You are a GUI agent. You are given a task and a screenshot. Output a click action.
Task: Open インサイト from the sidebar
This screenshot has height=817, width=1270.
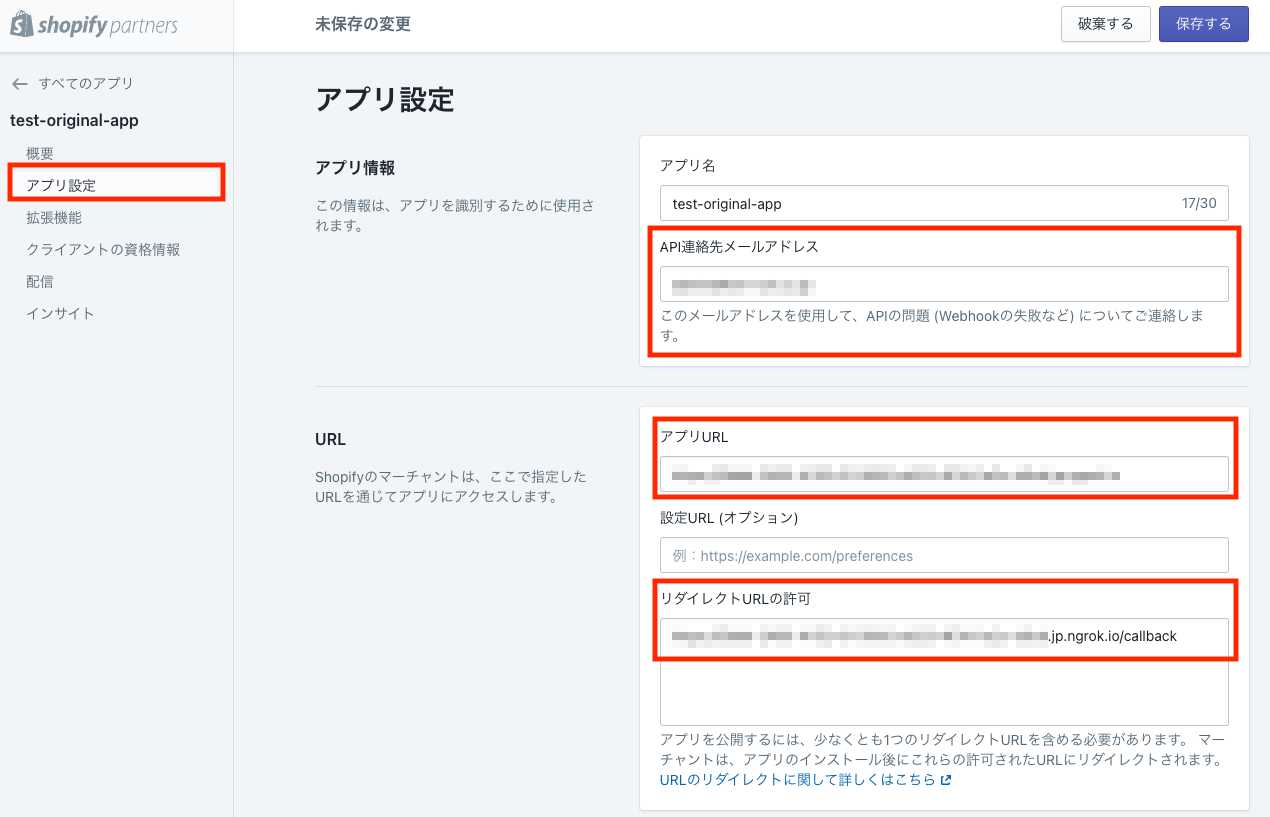tap(56, 313)
